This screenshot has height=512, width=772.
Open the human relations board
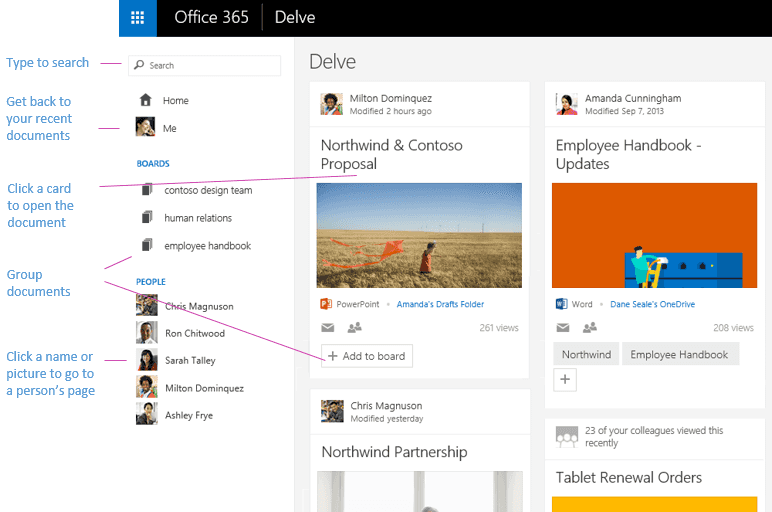198,218
